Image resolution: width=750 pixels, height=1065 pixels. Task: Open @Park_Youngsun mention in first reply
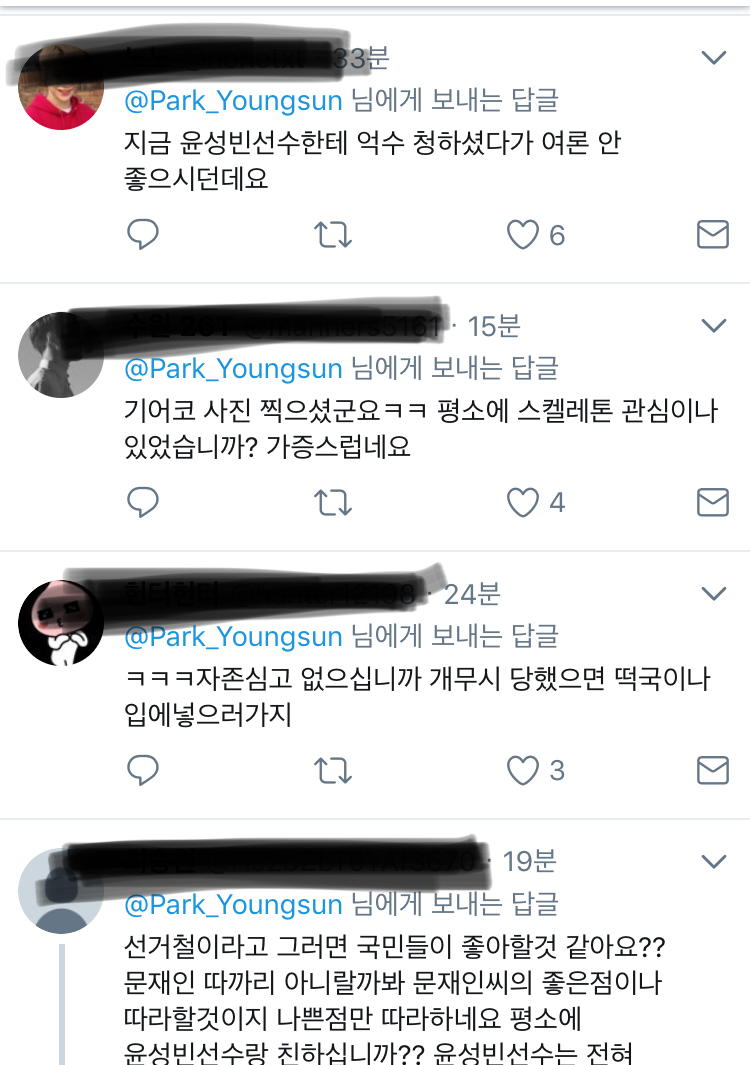point(233,101)
